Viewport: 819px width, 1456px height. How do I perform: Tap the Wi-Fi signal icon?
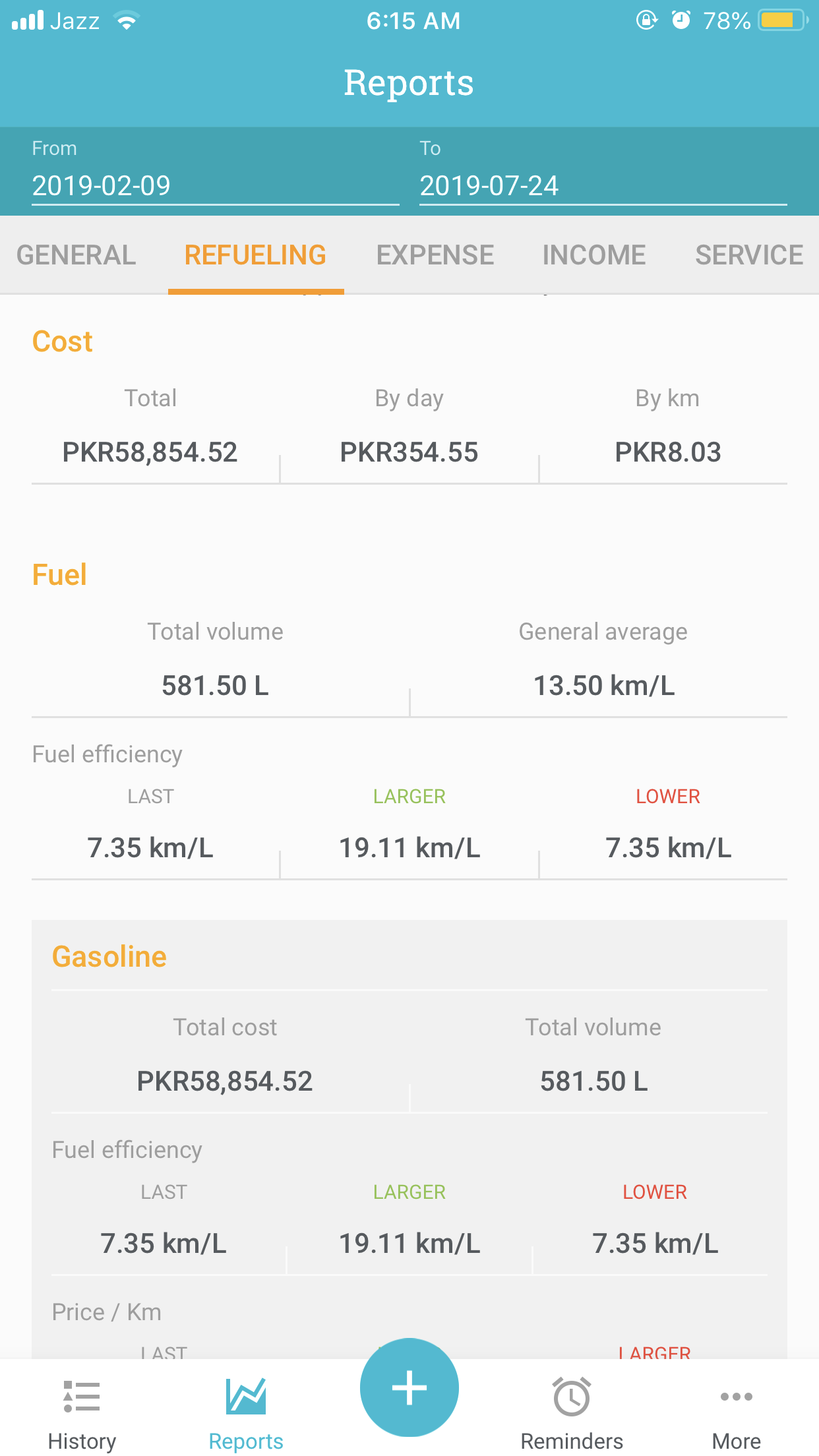click(x=127, y=20)
